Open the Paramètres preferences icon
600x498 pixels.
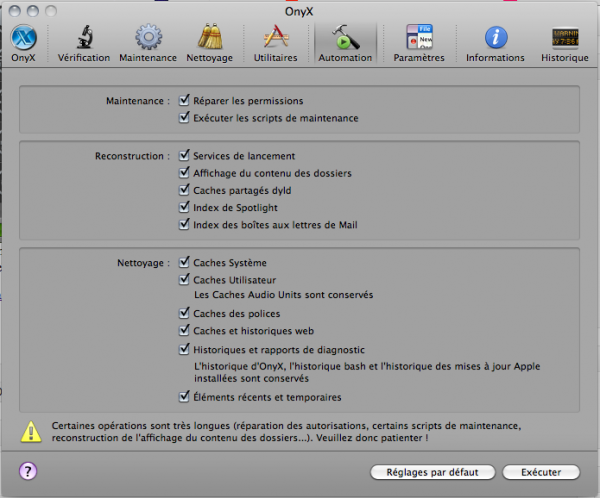pyautogui.click(x=419, y=37)
